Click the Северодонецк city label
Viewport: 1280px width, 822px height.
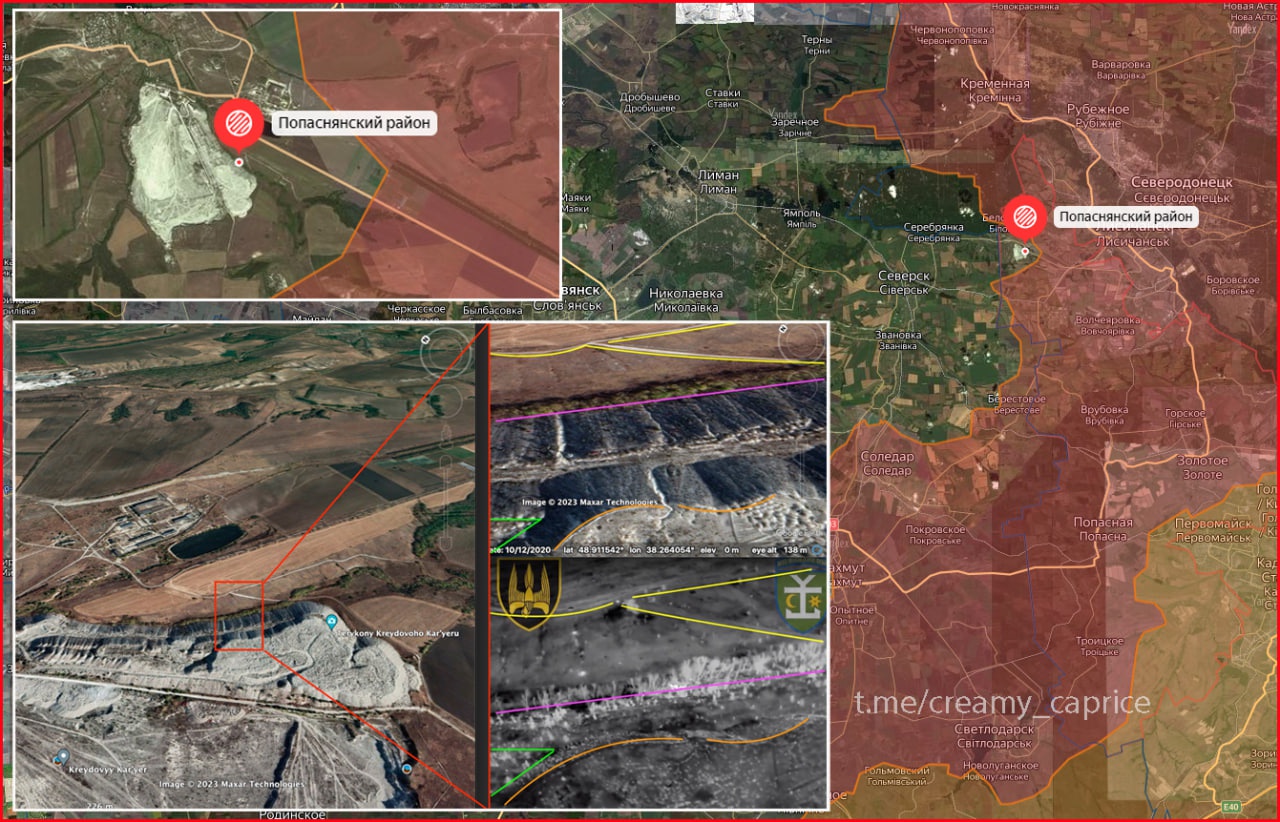pyautogui.click(x=1181, y=182)
